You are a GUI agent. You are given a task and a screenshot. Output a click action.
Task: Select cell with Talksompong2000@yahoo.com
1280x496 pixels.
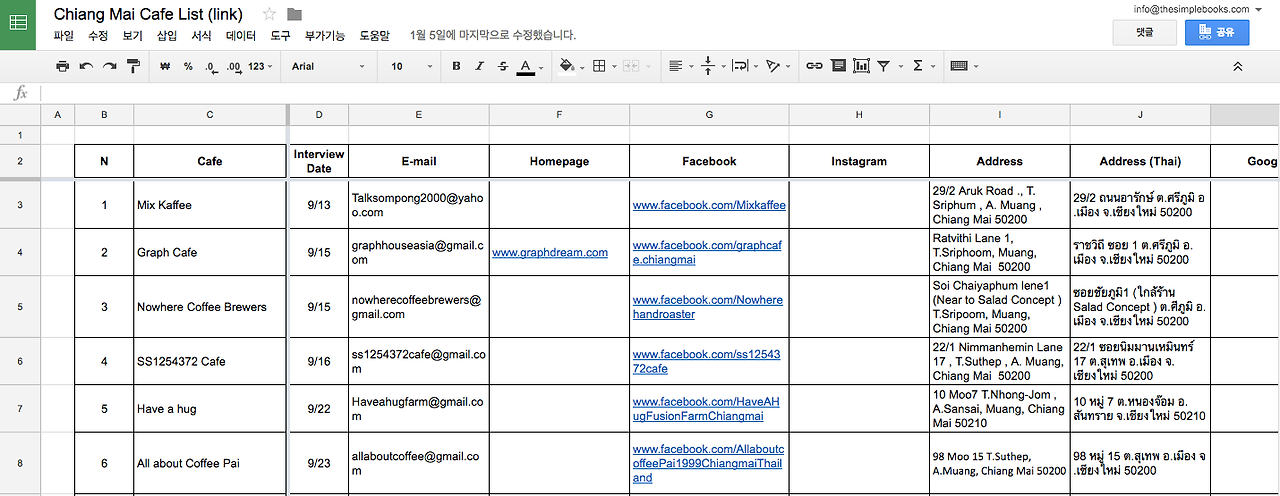tap(419, 205)
